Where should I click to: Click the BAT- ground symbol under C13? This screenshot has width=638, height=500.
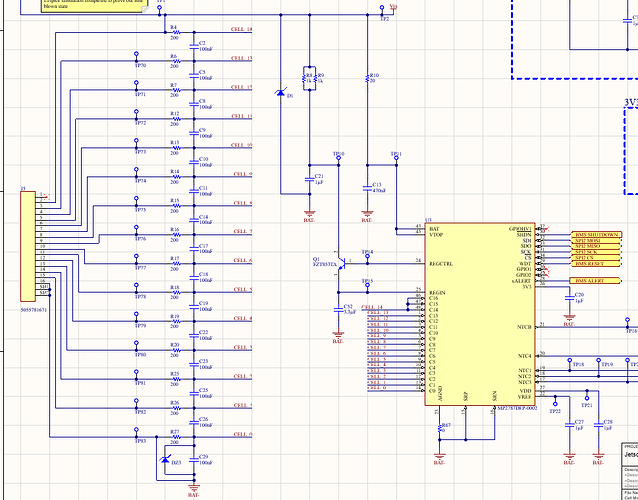pos(367,214)
